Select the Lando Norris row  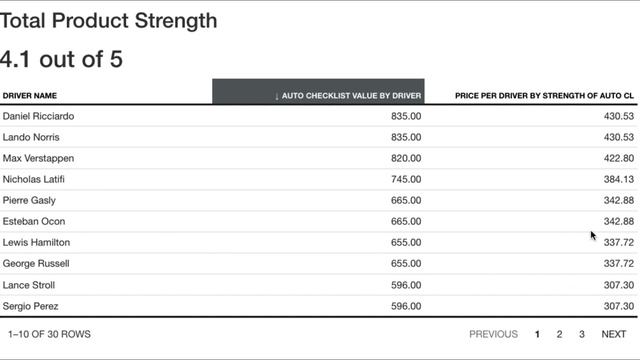pyautogui.click(x=318, y=137)
